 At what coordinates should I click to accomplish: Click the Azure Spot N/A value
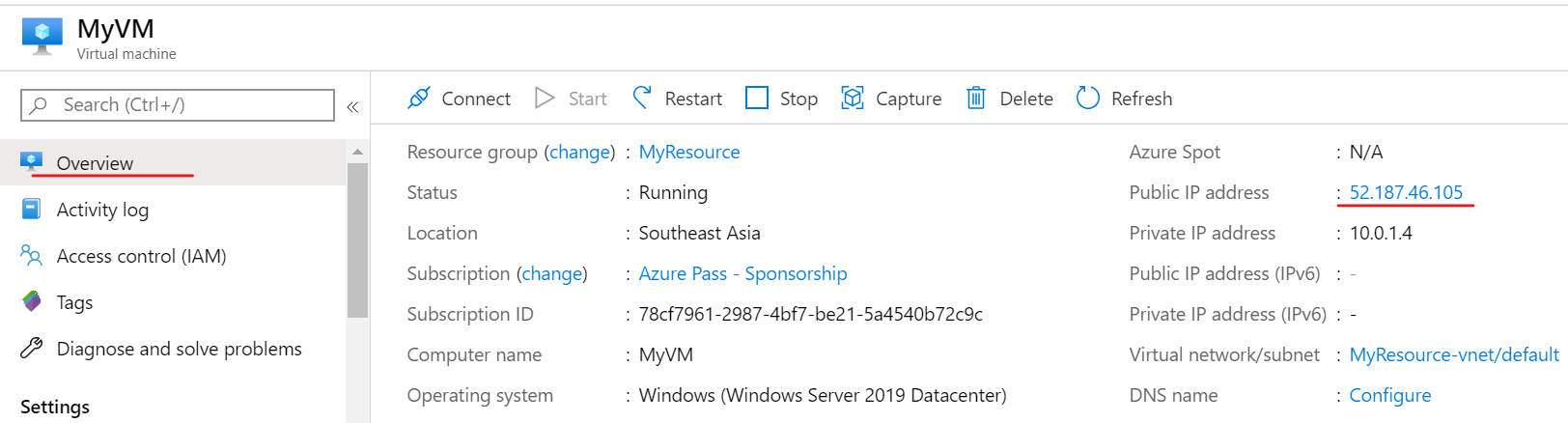pyautogui.click(x=1366, y=152)
